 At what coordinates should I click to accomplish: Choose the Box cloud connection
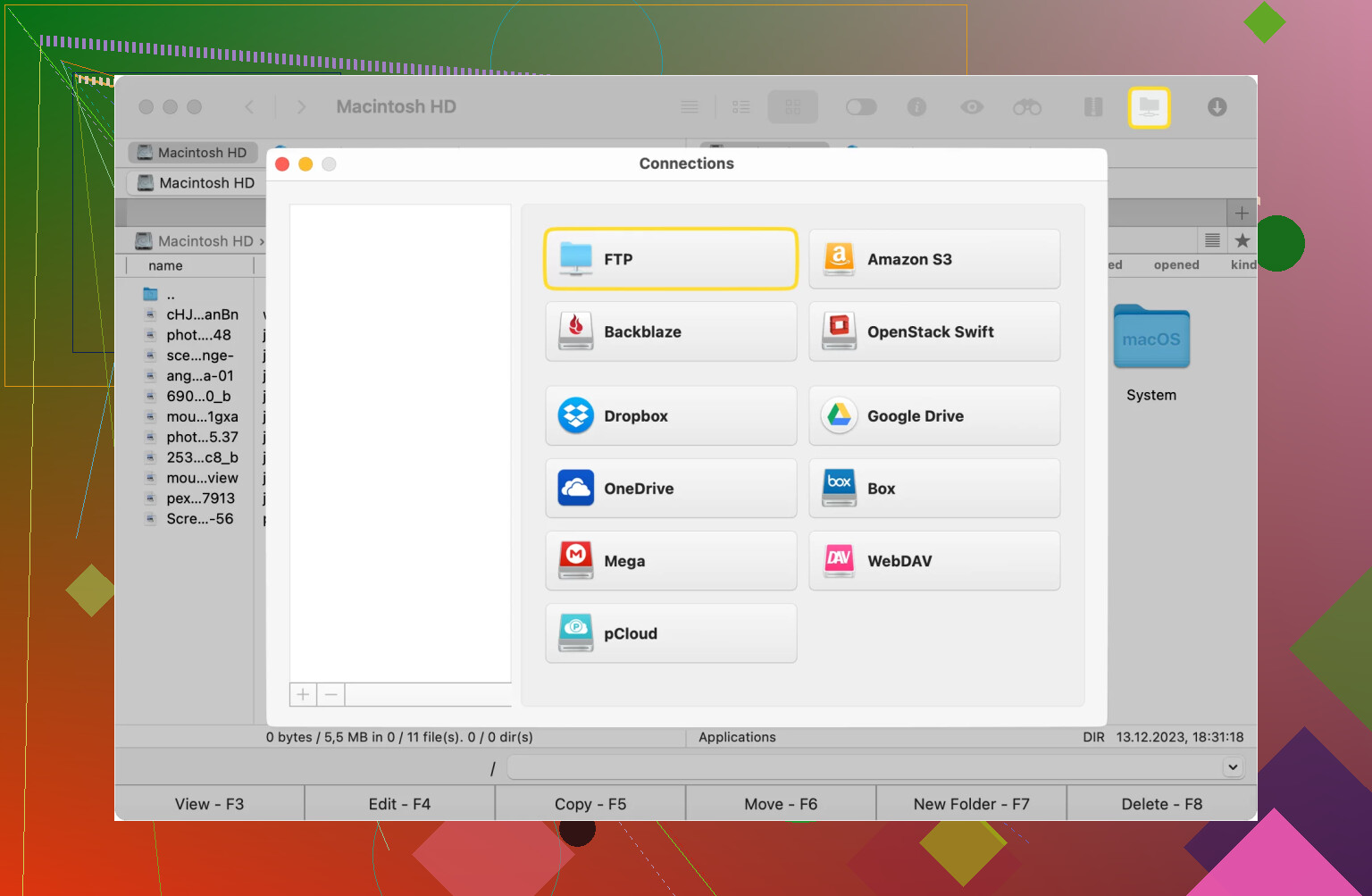[x=933, y=489]
